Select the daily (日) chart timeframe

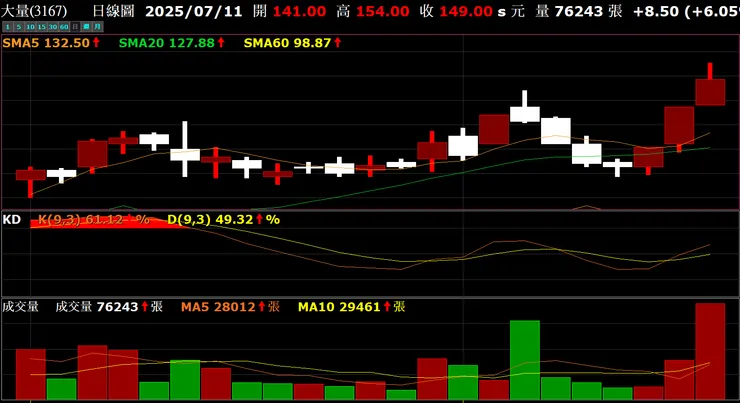pos(75,27)
